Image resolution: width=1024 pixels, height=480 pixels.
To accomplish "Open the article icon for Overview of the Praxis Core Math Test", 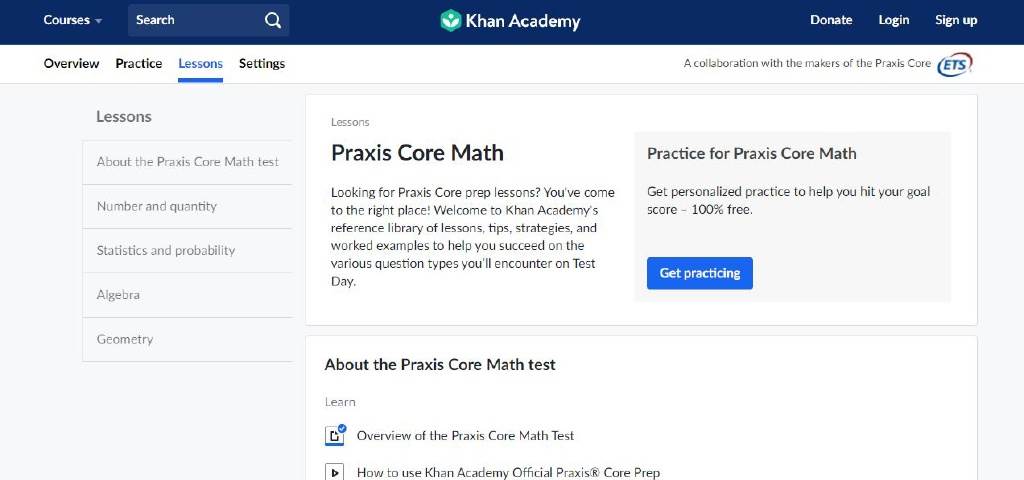I will (x=334, y=436).
